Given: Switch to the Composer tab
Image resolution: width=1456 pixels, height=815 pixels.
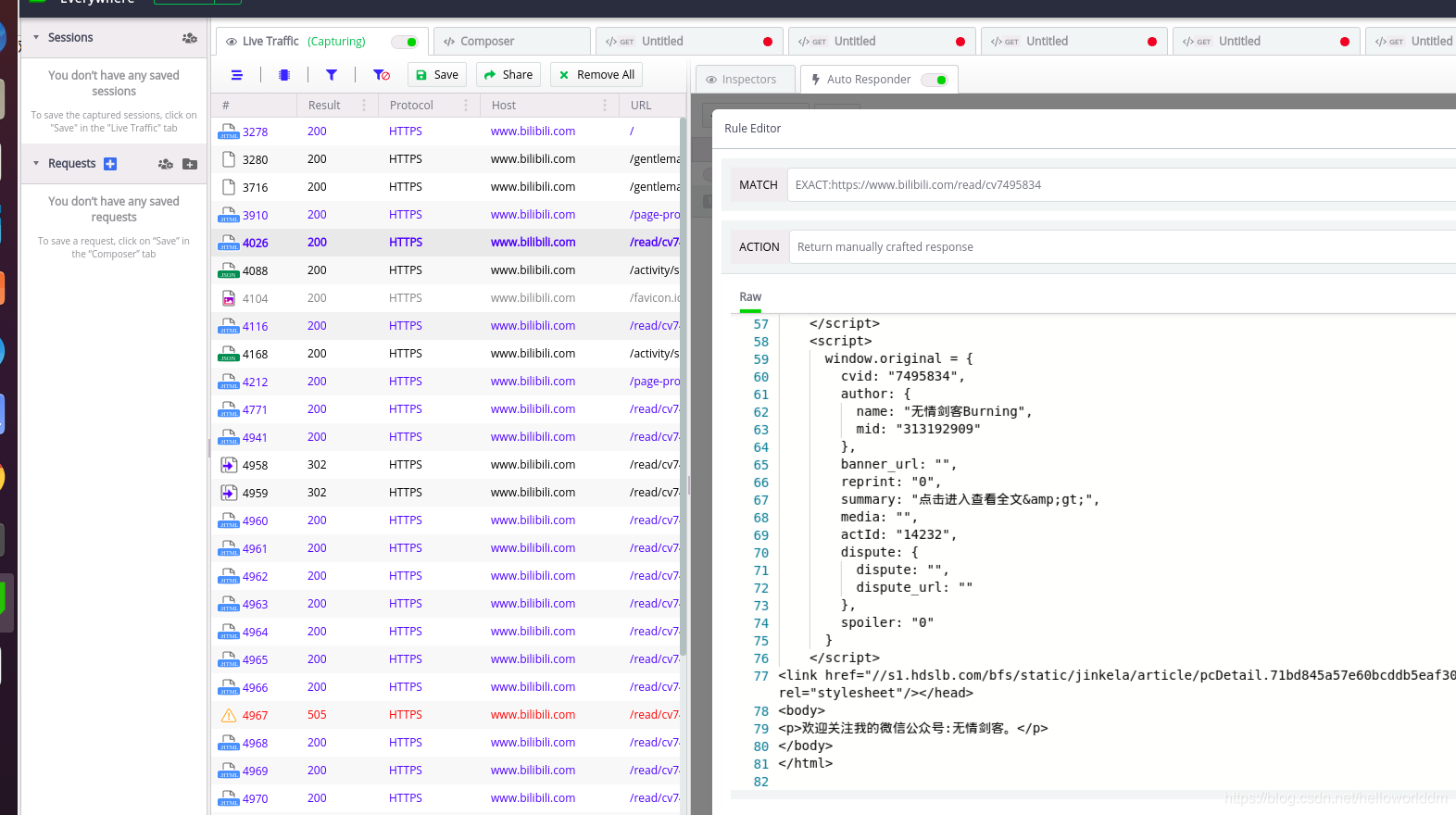Looking at the screenshot, I should [512, 42].
